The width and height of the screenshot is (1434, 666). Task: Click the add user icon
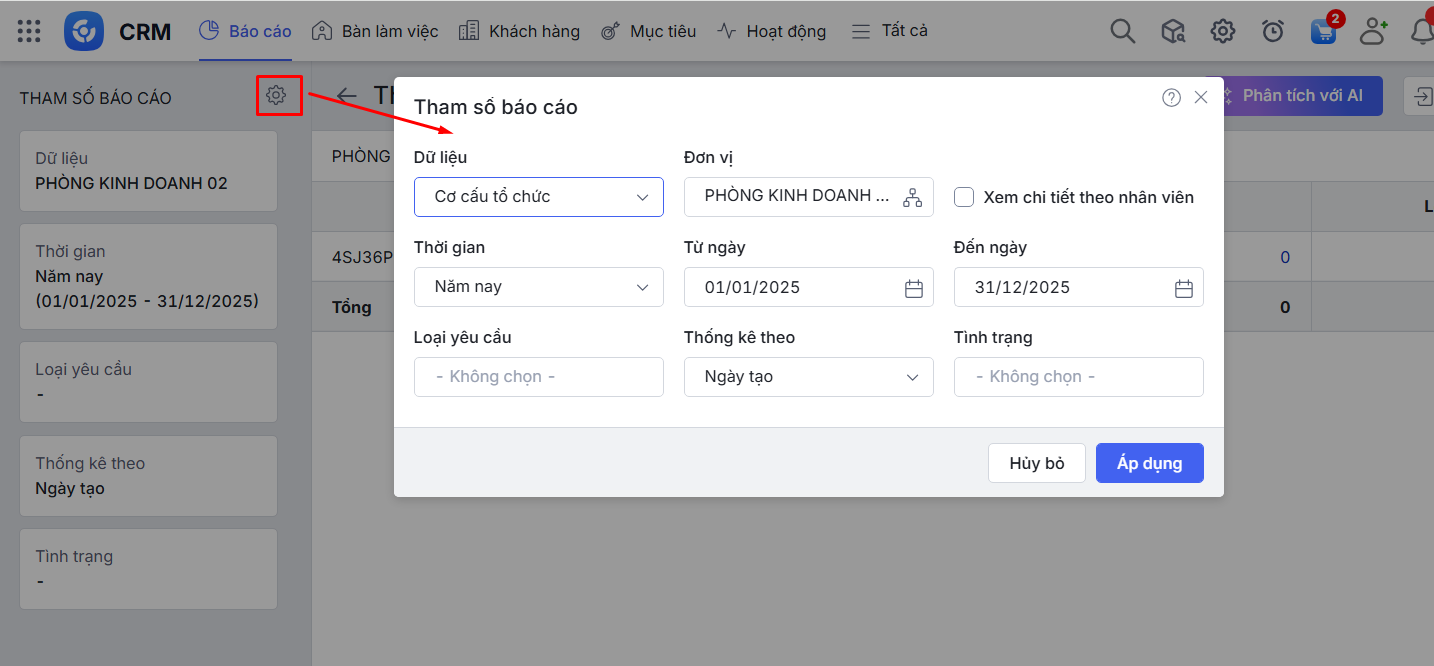tap(1374, 31)
